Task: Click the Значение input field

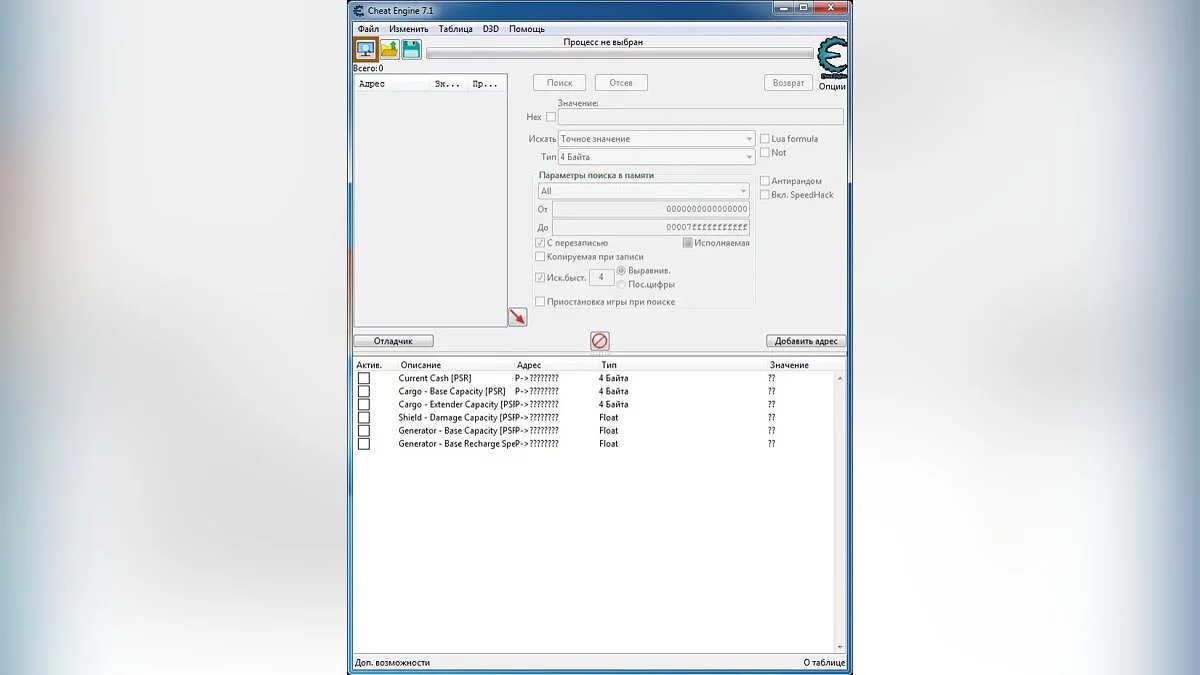Action: pyautogui.click(x=700, y=117)
